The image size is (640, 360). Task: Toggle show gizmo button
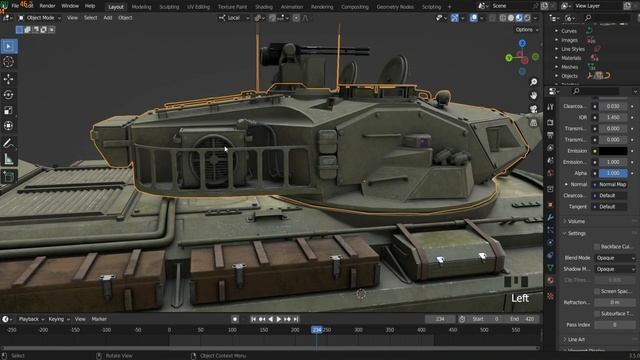tap(455, 18)
